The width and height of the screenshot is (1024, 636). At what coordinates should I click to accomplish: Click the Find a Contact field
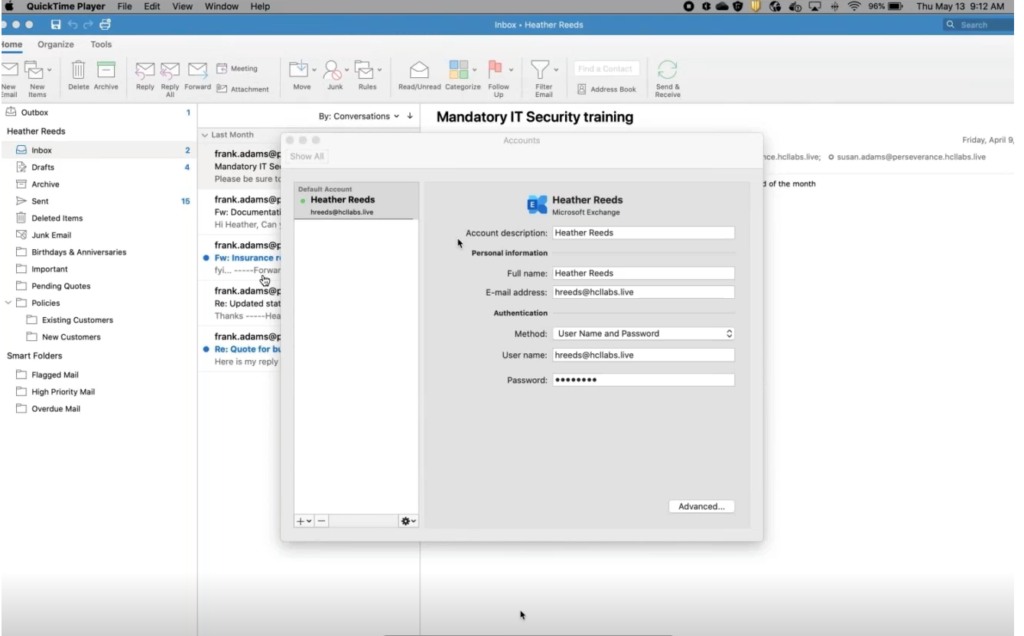pyautogui.click(x=607, y=69)
